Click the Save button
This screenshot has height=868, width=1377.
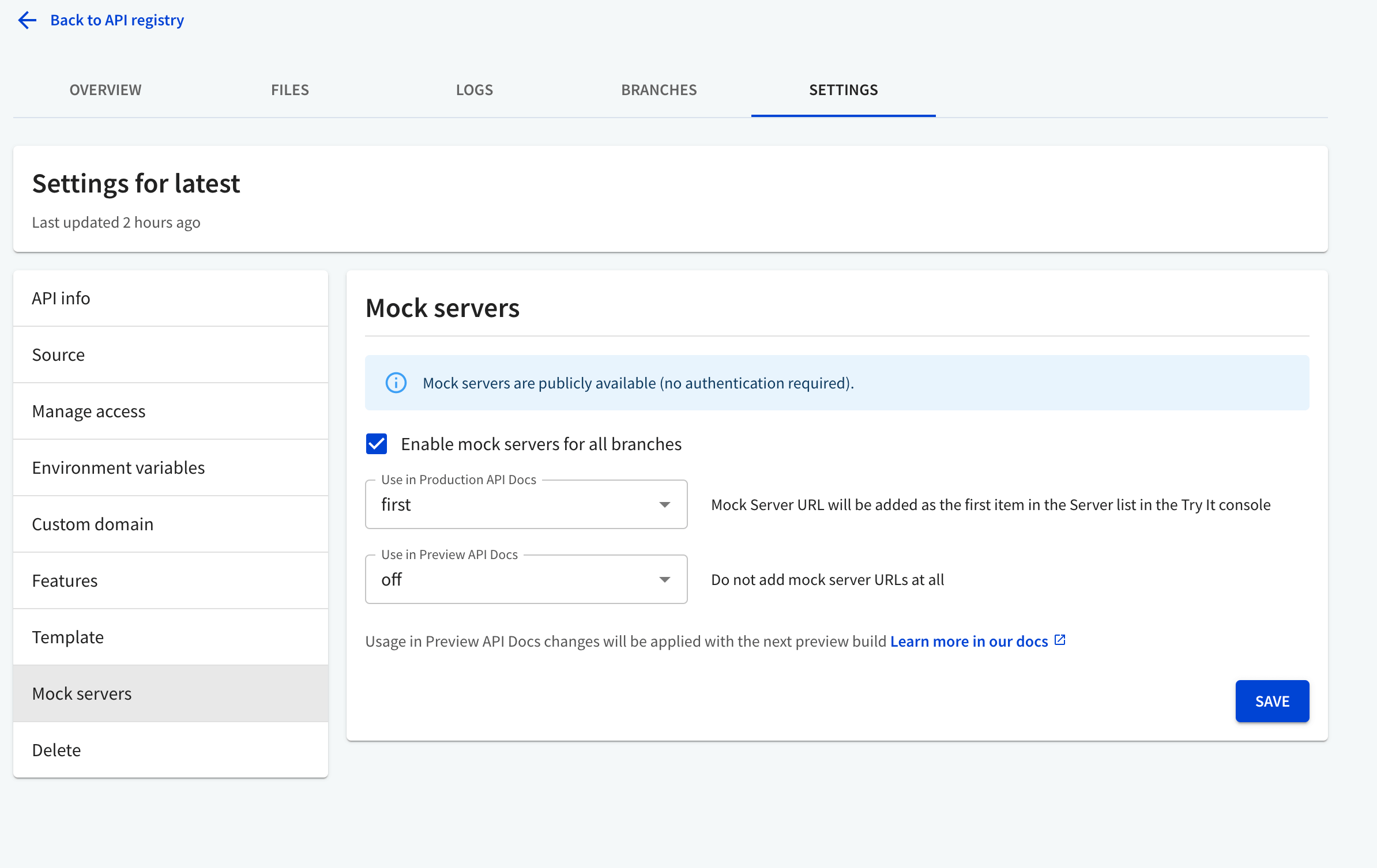pyautogui.click(x=1272, y=701)
